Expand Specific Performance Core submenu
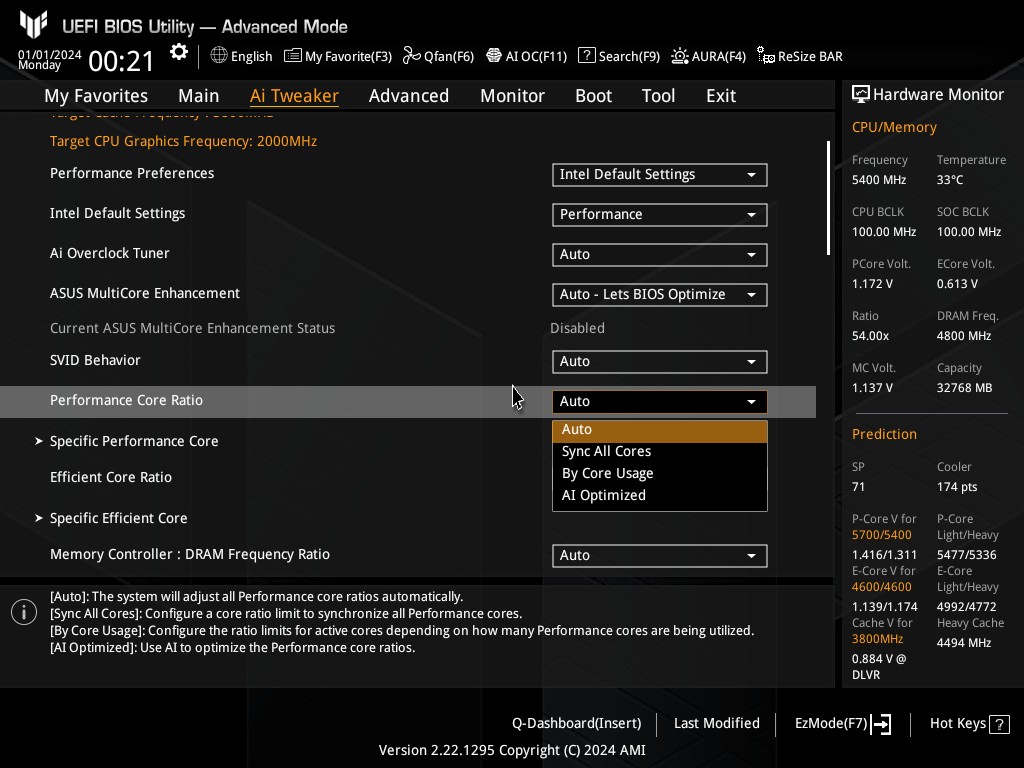 (x=134, y=441)
